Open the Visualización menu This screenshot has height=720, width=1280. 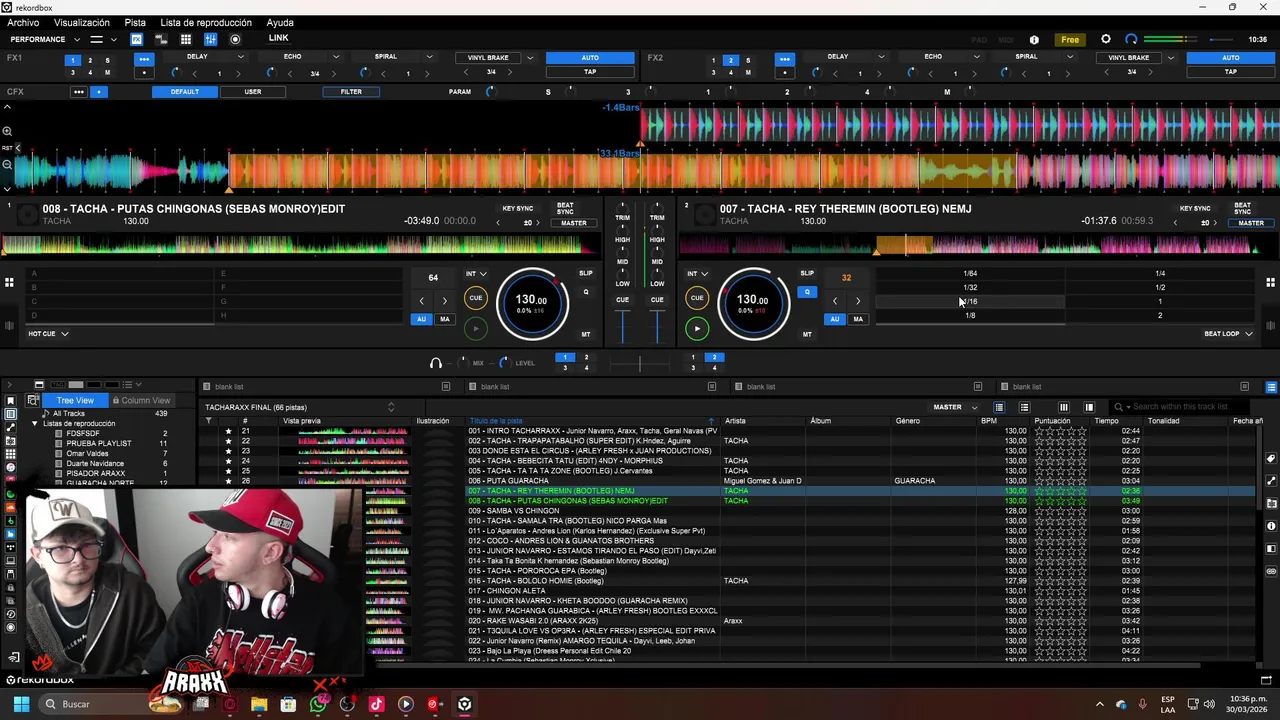(82, 22)
